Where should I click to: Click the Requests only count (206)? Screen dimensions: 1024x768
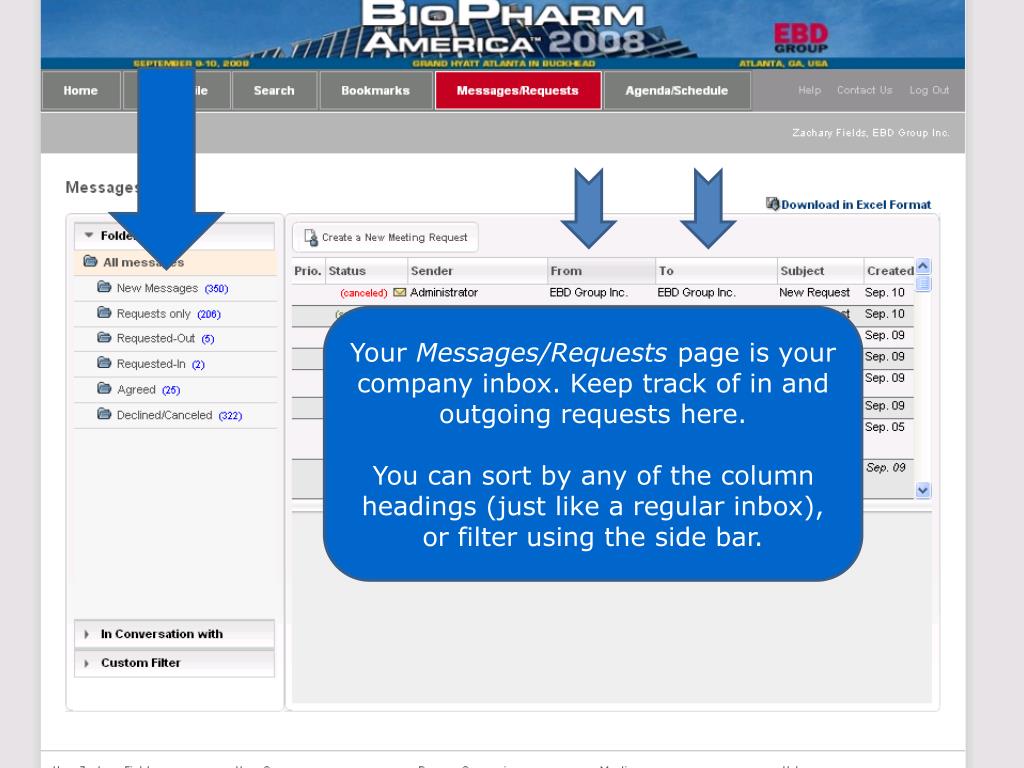coord(209,314)
